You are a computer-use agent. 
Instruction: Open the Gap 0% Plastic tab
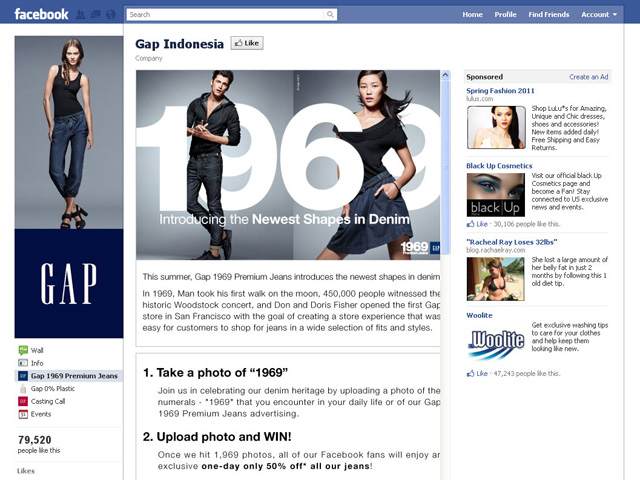coord(53,389)
